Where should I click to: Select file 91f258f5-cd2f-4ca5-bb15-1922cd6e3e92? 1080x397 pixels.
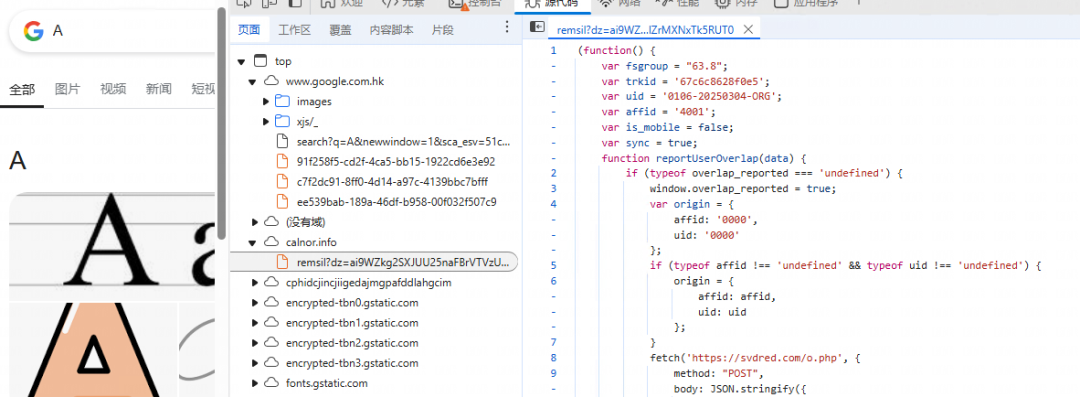pyautogui.click(x=396, y=162)
